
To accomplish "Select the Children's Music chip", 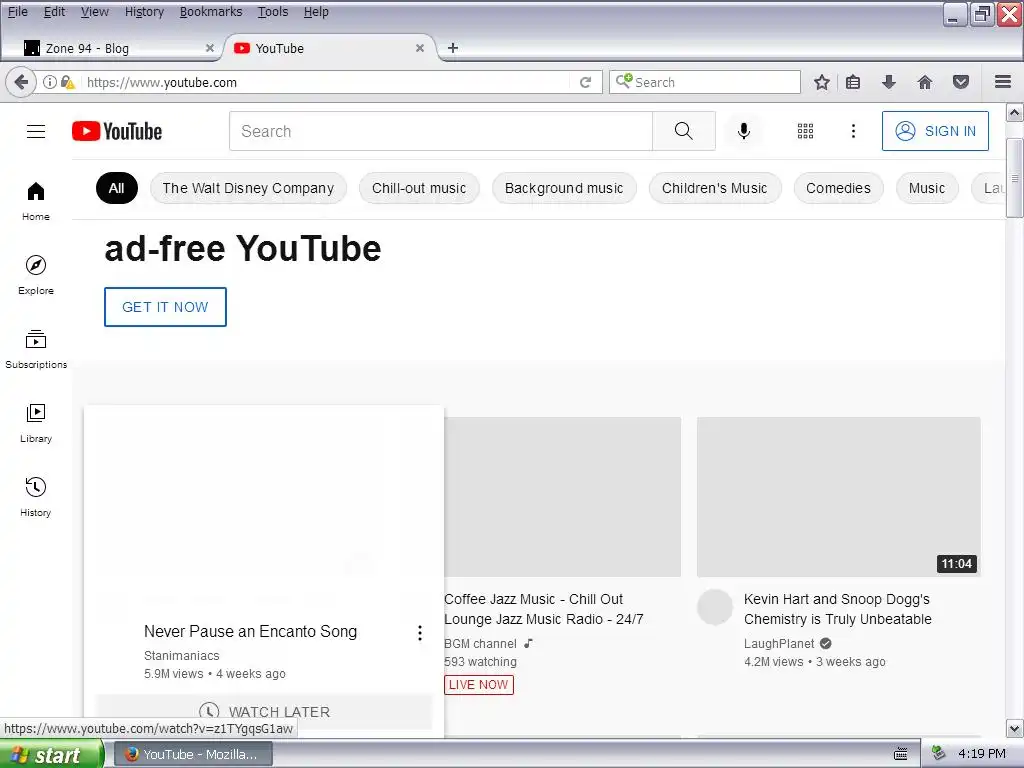I will click(714, 188).
